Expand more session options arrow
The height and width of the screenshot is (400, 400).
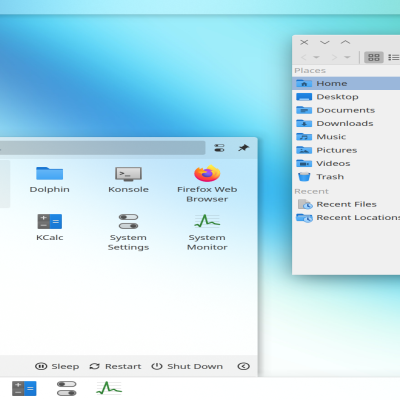244,366
